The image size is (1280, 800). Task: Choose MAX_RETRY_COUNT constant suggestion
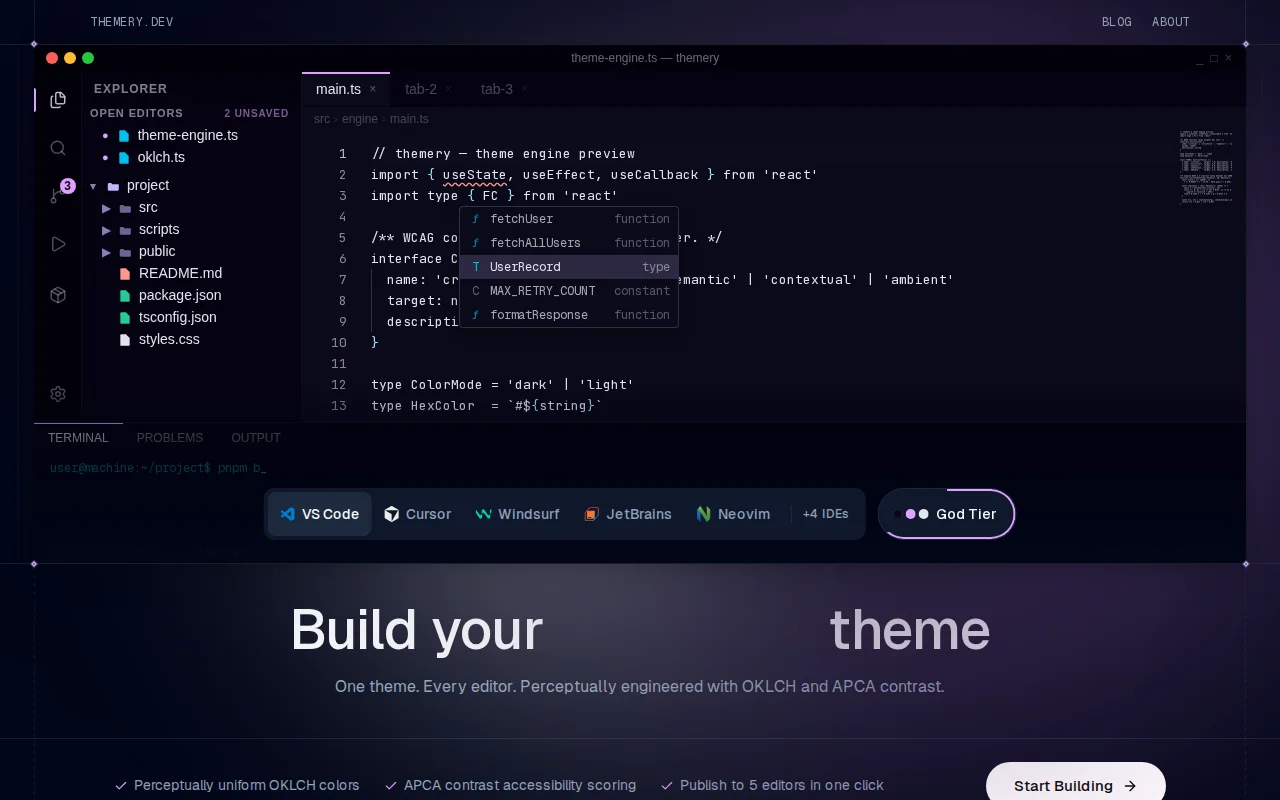pos(569,291)
